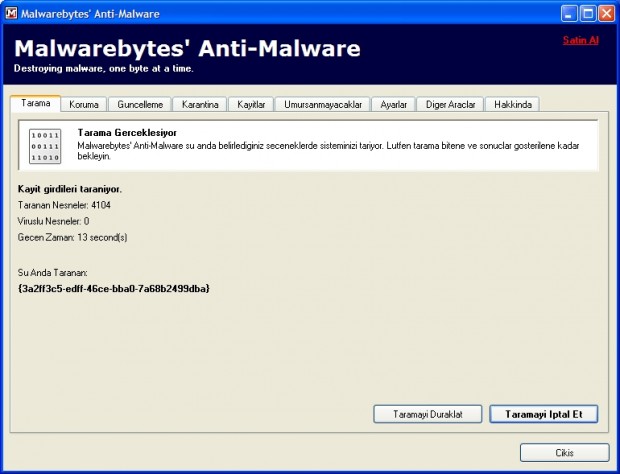The image size is (620, 474).
Task: Click the Malwarebytes icon in title bar
Action: pyautogui.click(x=12, y=13)
